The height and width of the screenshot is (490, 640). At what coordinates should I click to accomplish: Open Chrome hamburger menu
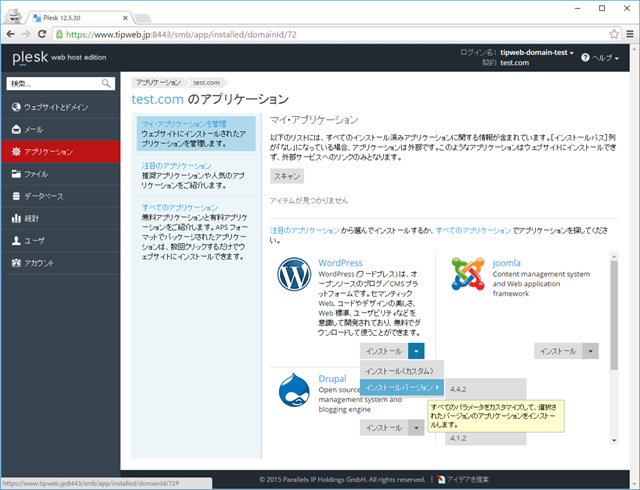click(630, 34)
